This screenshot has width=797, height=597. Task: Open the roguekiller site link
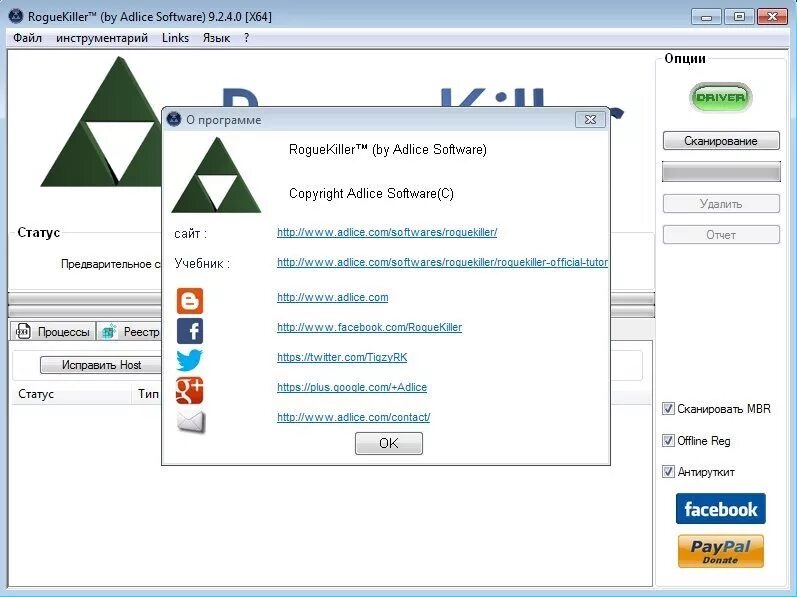click(x=387, y=232)
